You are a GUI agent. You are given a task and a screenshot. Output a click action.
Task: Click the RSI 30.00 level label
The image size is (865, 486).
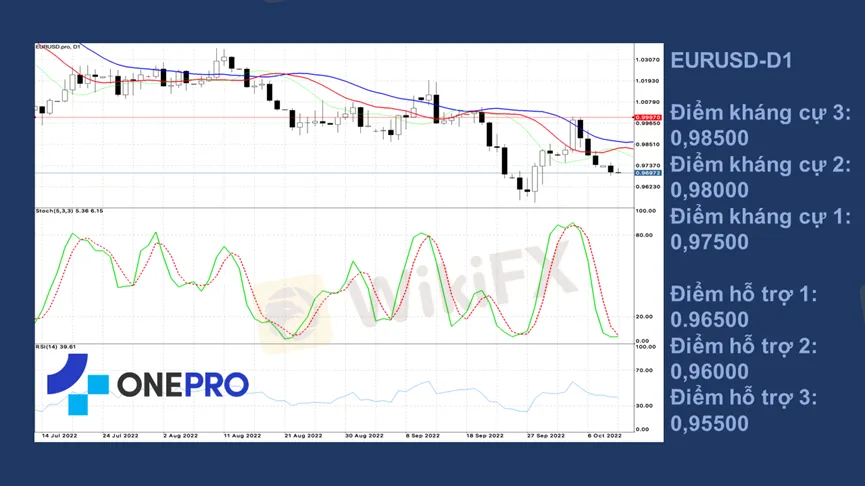coord(646,406)
